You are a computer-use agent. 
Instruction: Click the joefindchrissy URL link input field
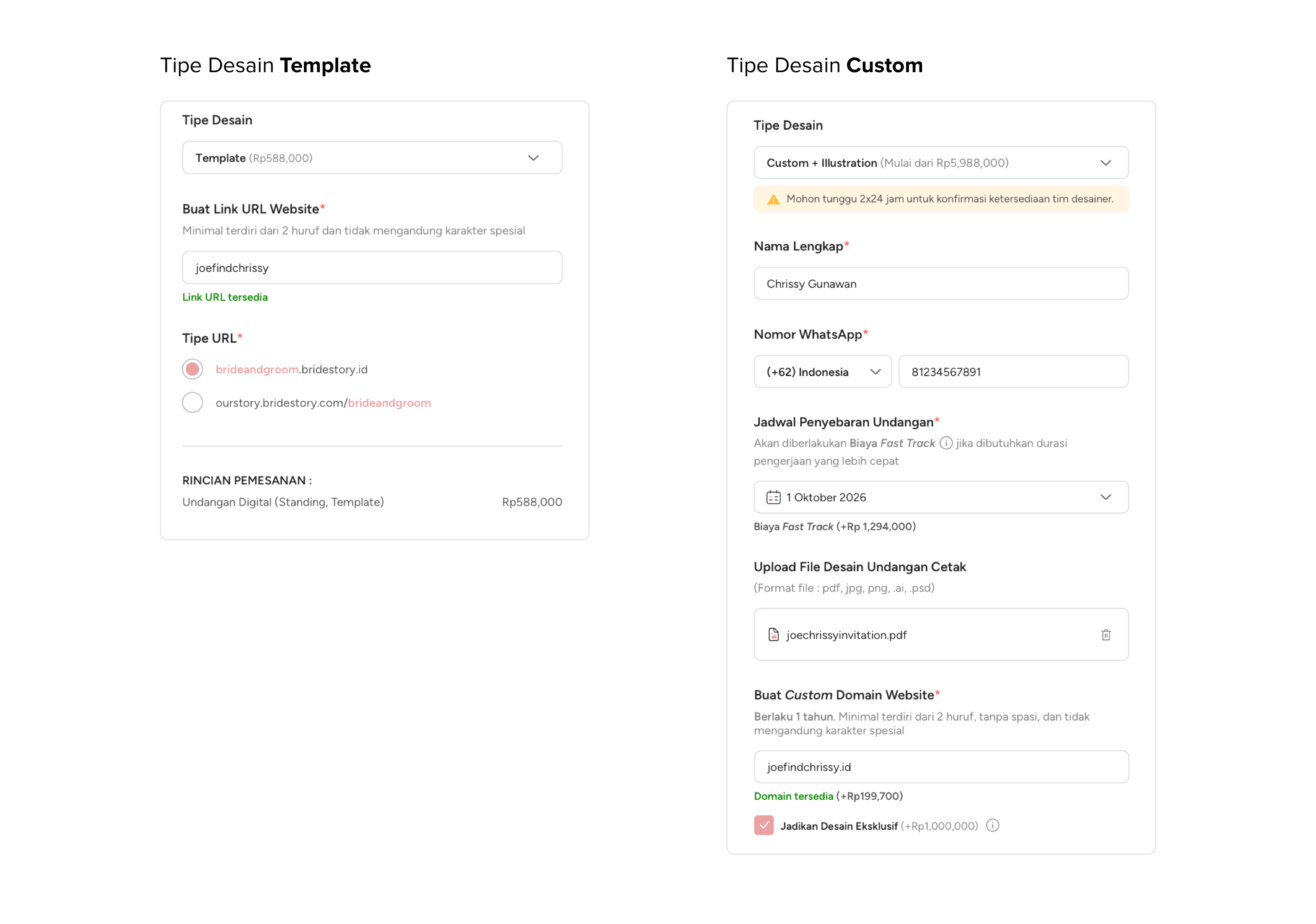coord(372,268)
